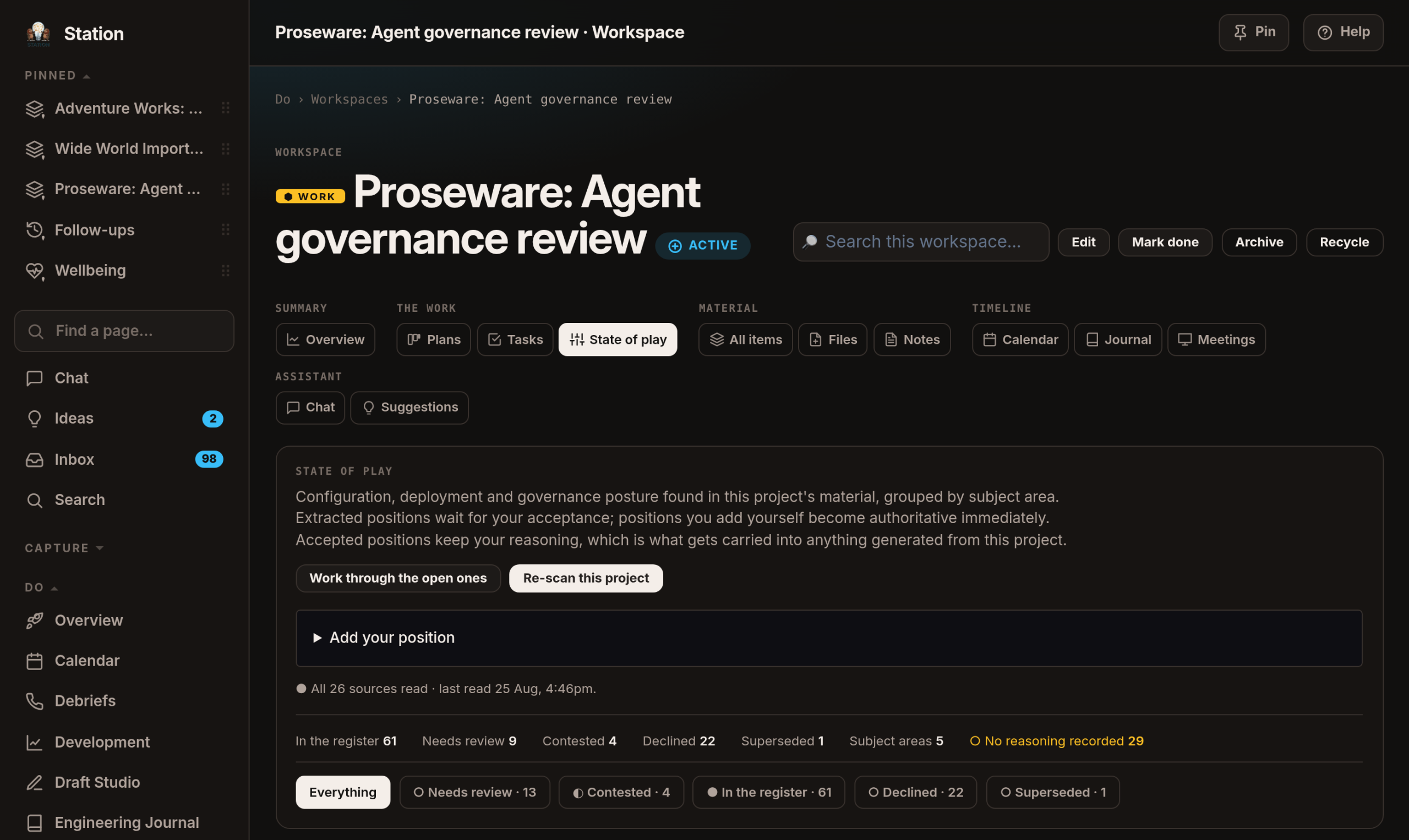Click the Station logo icon
Image resolution: width=1409 pixels, height=840 pixels.
(39, 34)
